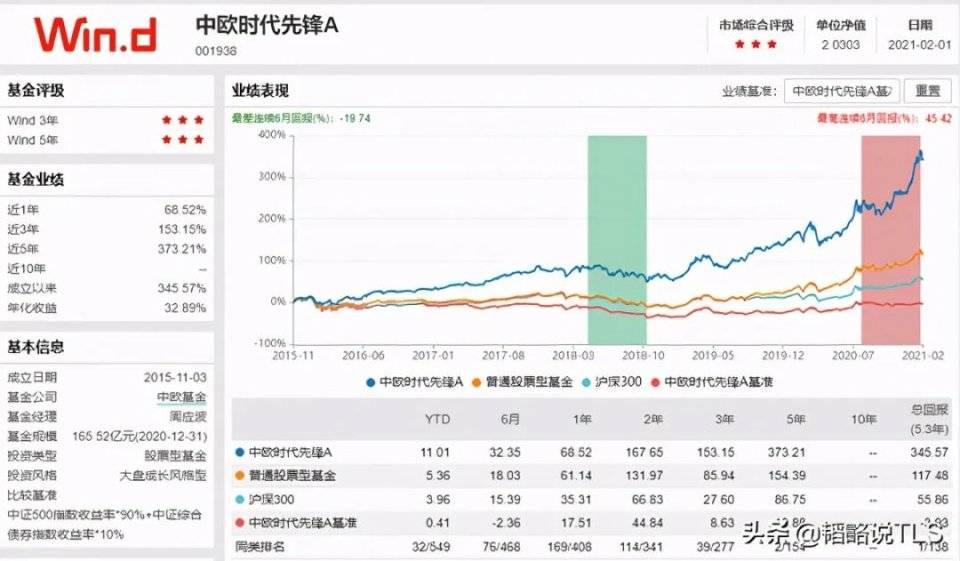Click the red max gain highlighted region
The width and height of the screenshot is (960, 561).
point(891,240)
